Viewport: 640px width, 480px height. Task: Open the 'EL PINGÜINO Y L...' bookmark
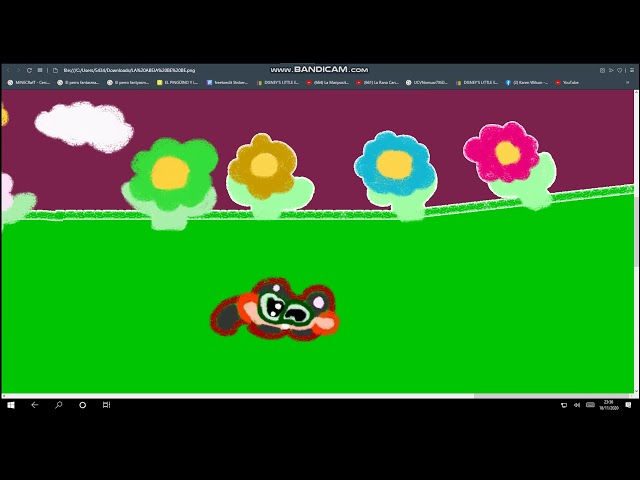coord(178,82)
